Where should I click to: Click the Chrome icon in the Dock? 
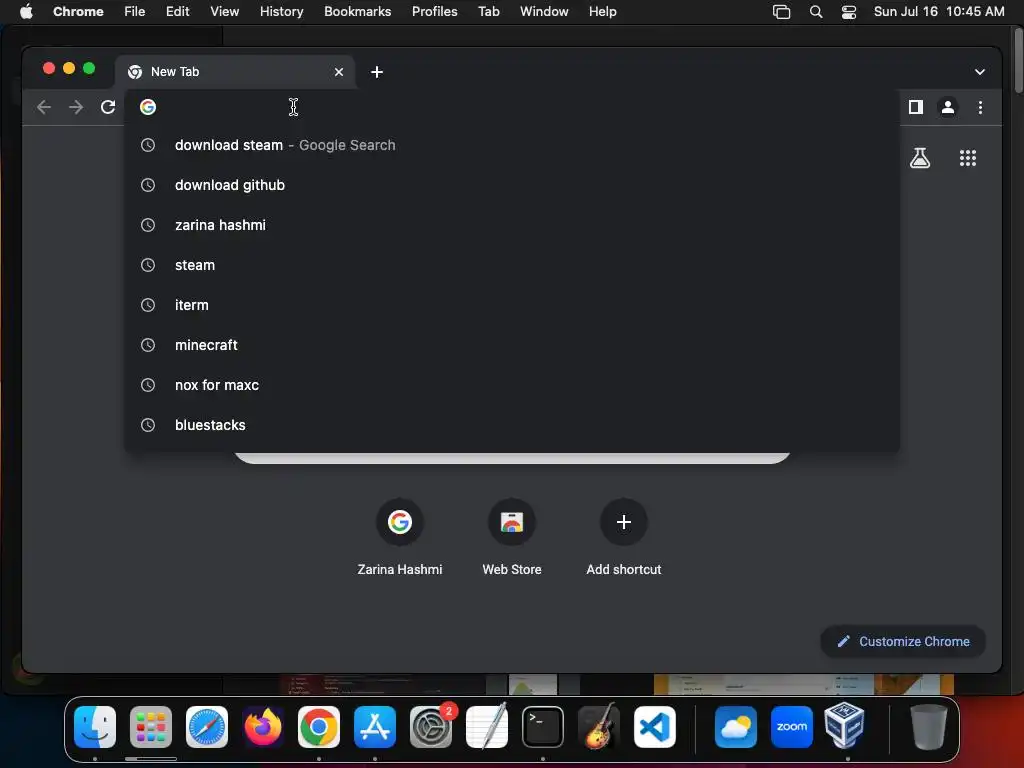319,727
